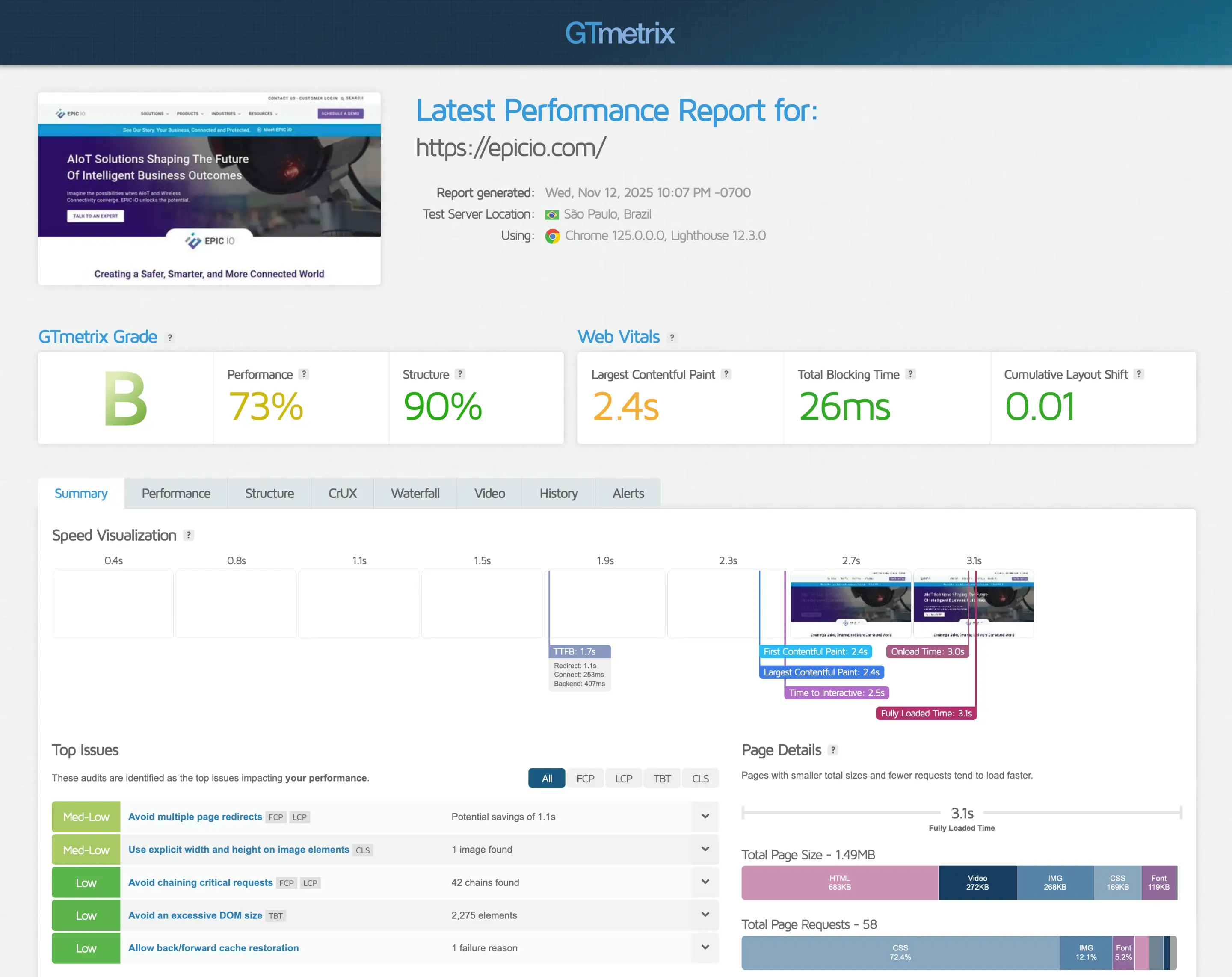Open the Avoid an excessive DOM size audit
This screenshot has height=977, width=1232.
195,915
